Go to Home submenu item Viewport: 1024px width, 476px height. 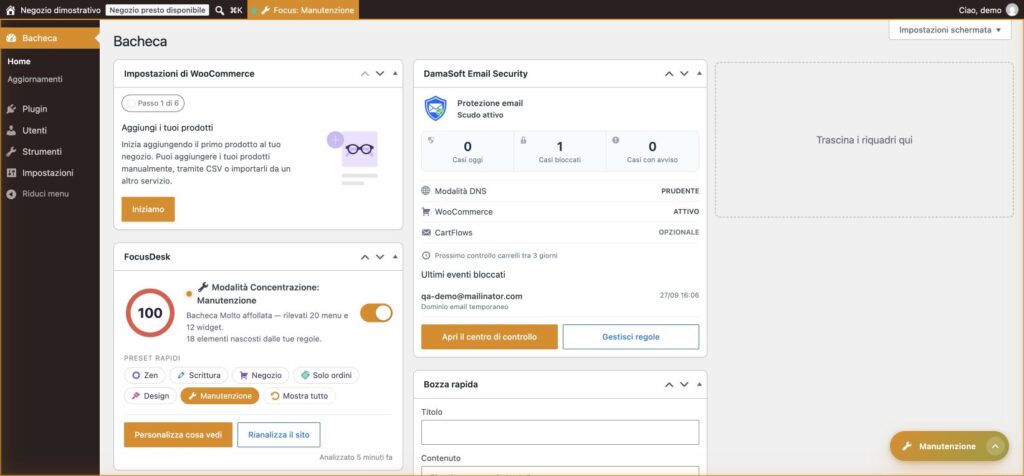(x=19, y=61)
